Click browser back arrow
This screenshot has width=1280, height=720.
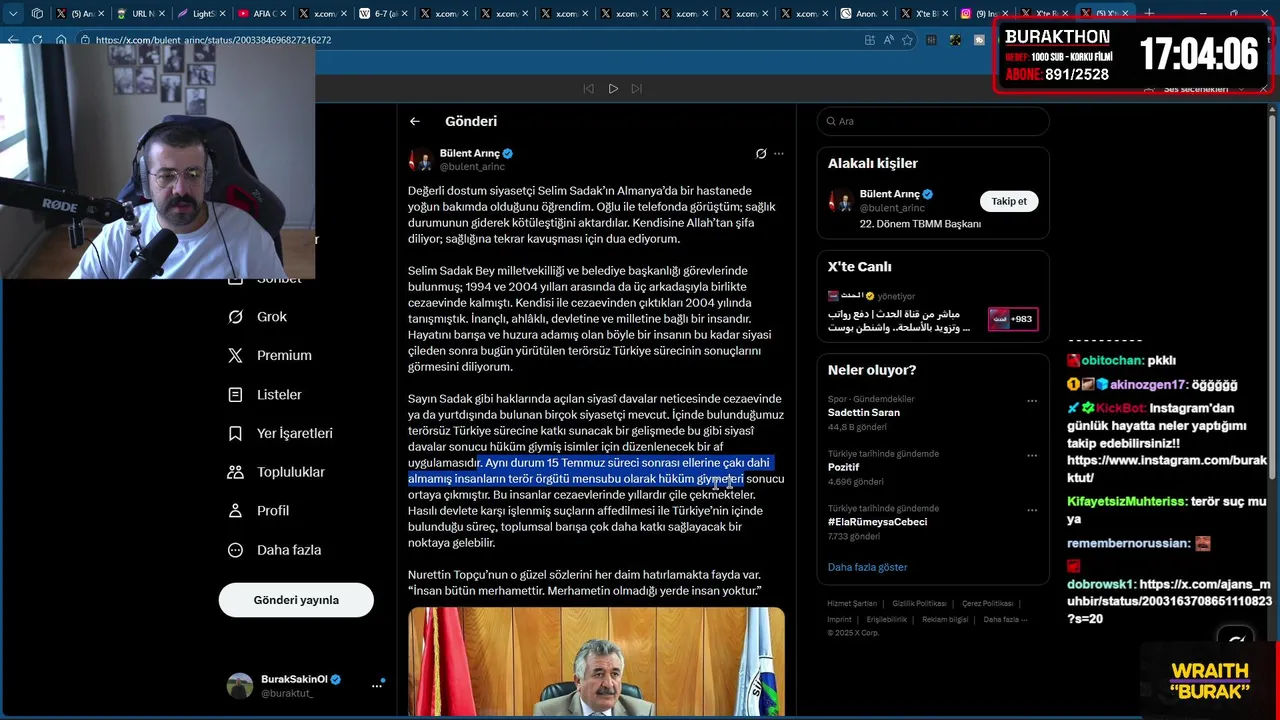pos(13,40)
